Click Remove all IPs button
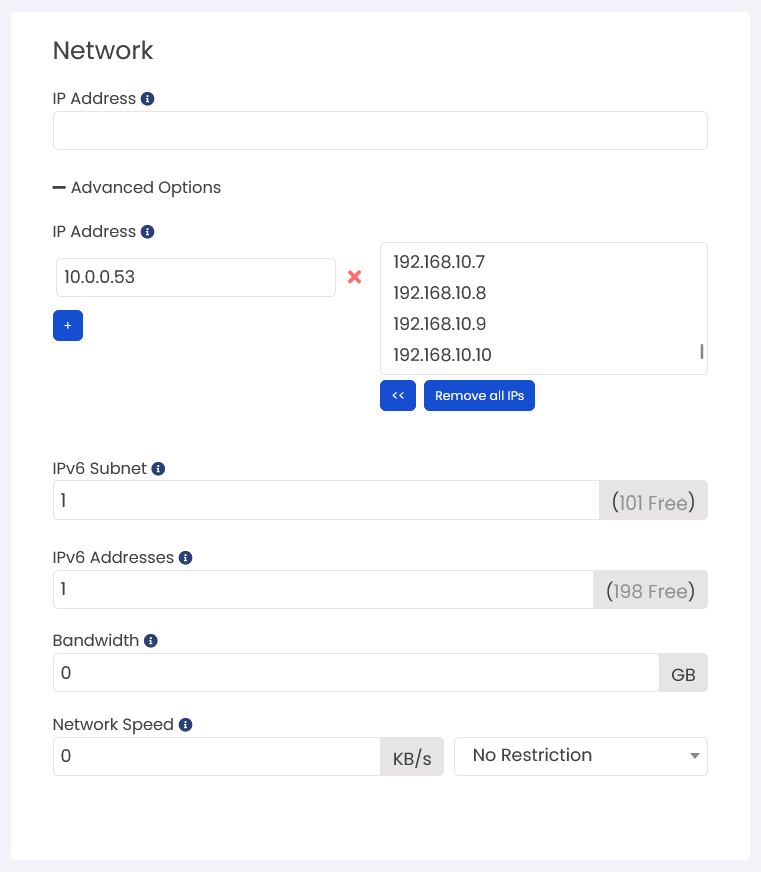Screen dimensions: 761x872 (x=480, y=395)
